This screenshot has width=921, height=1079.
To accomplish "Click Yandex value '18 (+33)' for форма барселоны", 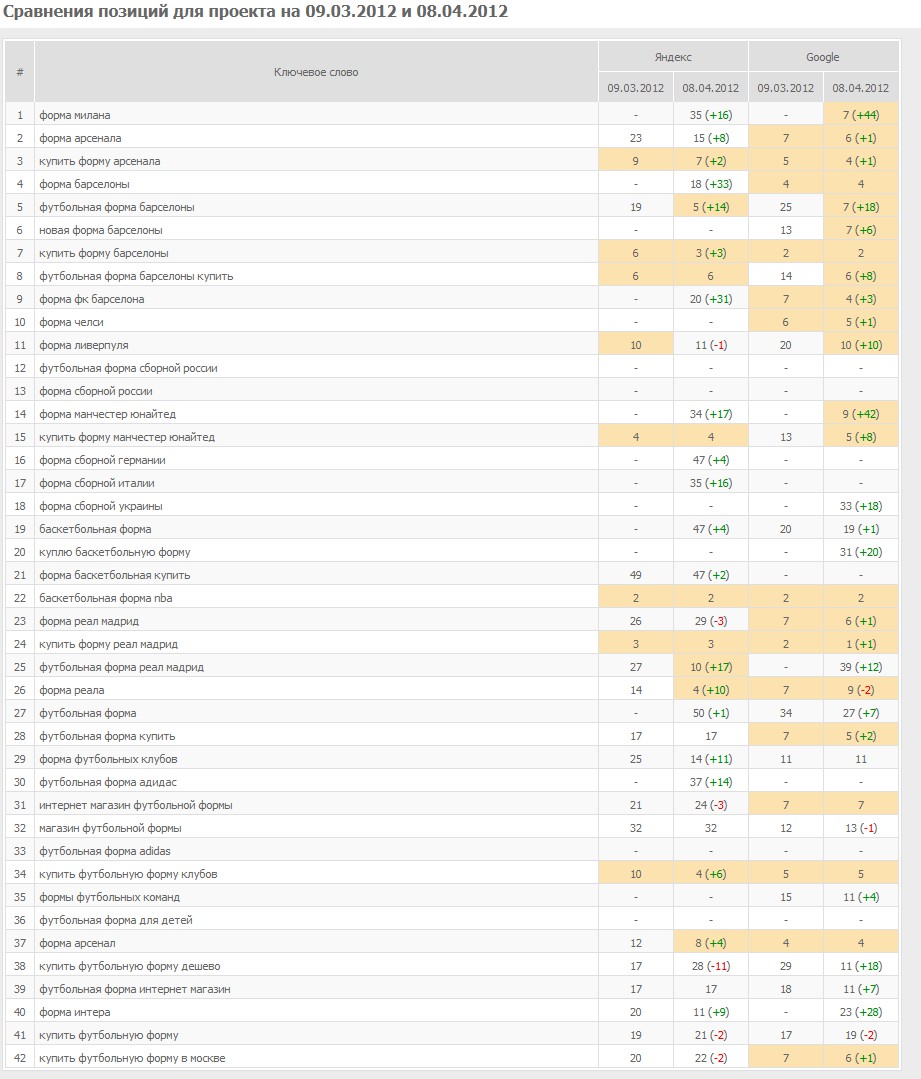I will tap(710, 184).
